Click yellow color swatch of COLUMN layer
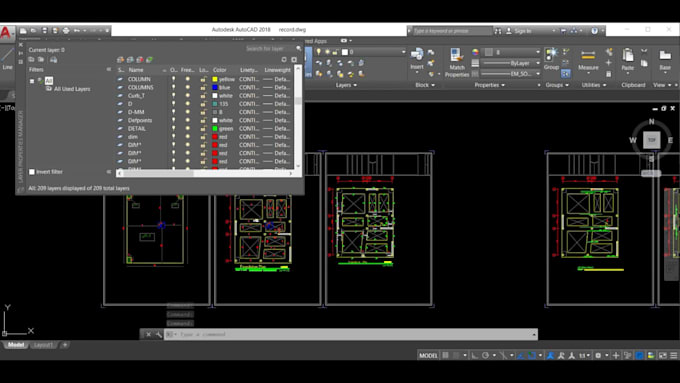Image resolution: width=680 pixels, height=383 pixels. [215, 79]
